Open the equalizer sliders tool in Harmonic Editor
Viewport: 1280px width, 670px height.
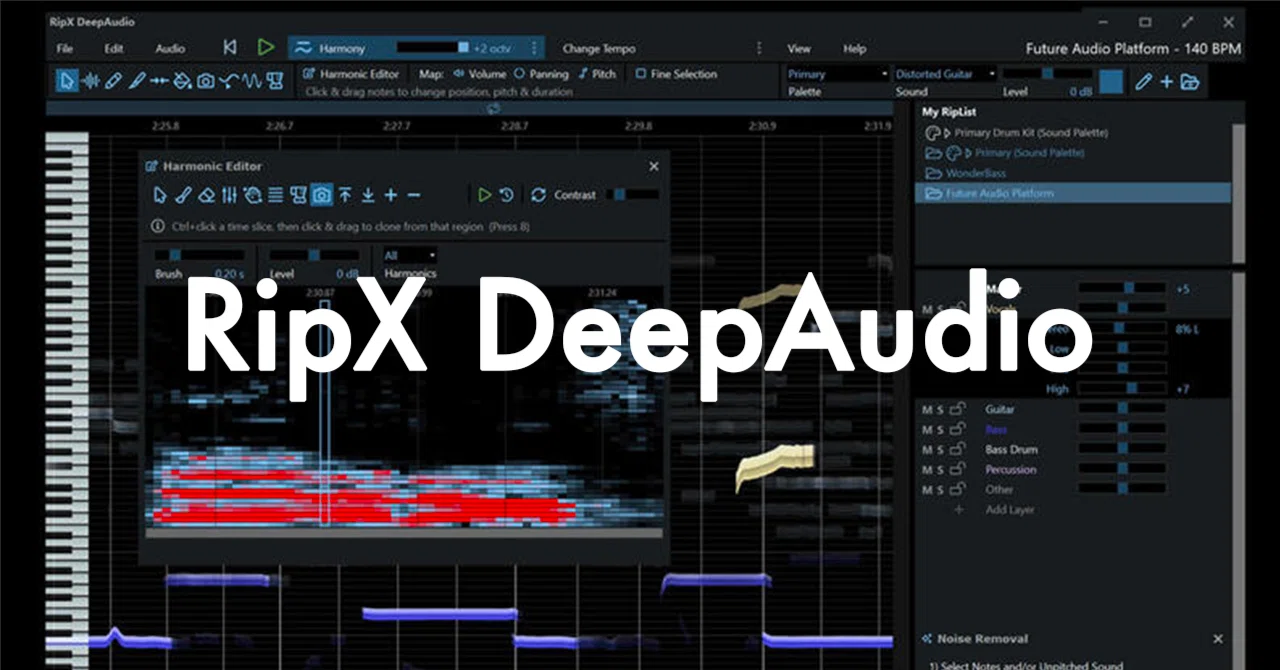(229, 195)
